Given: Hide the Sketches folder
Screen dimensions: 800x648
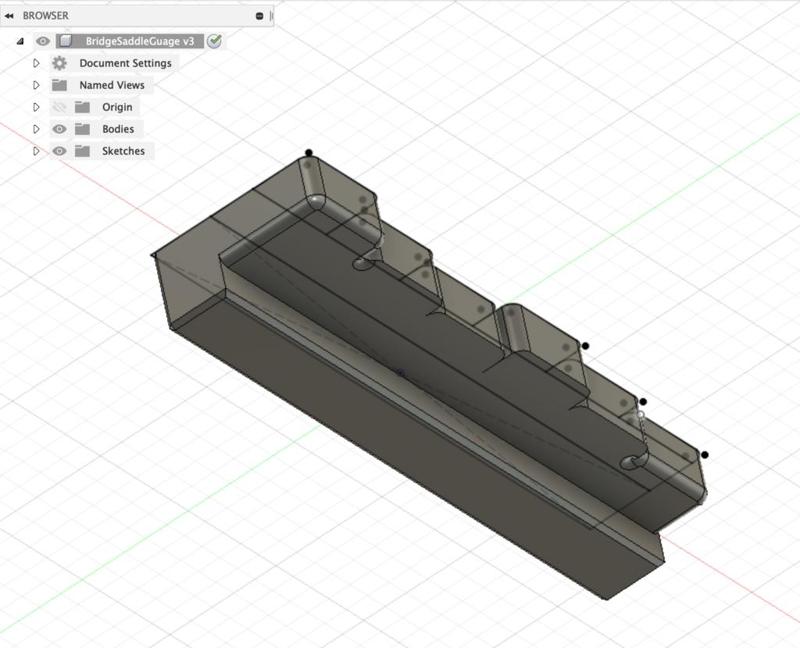Looking at the screenshot, I should point(59,151).
